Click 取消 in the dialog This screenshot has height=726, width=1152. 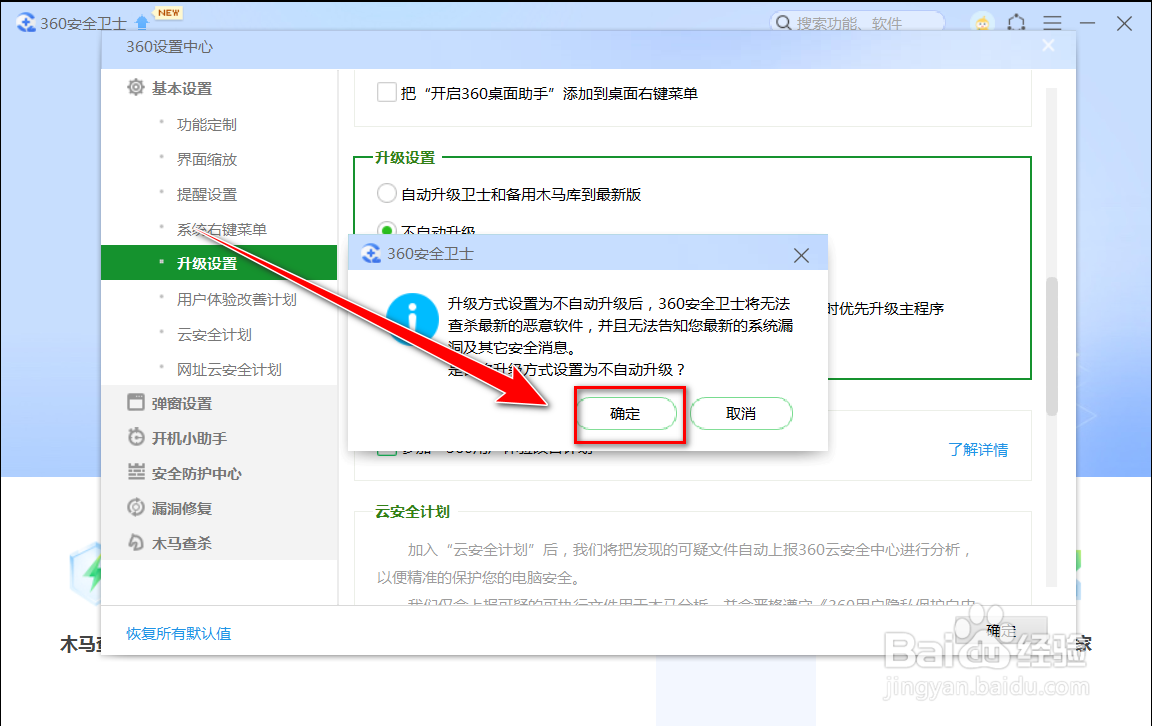coord(741,414)
